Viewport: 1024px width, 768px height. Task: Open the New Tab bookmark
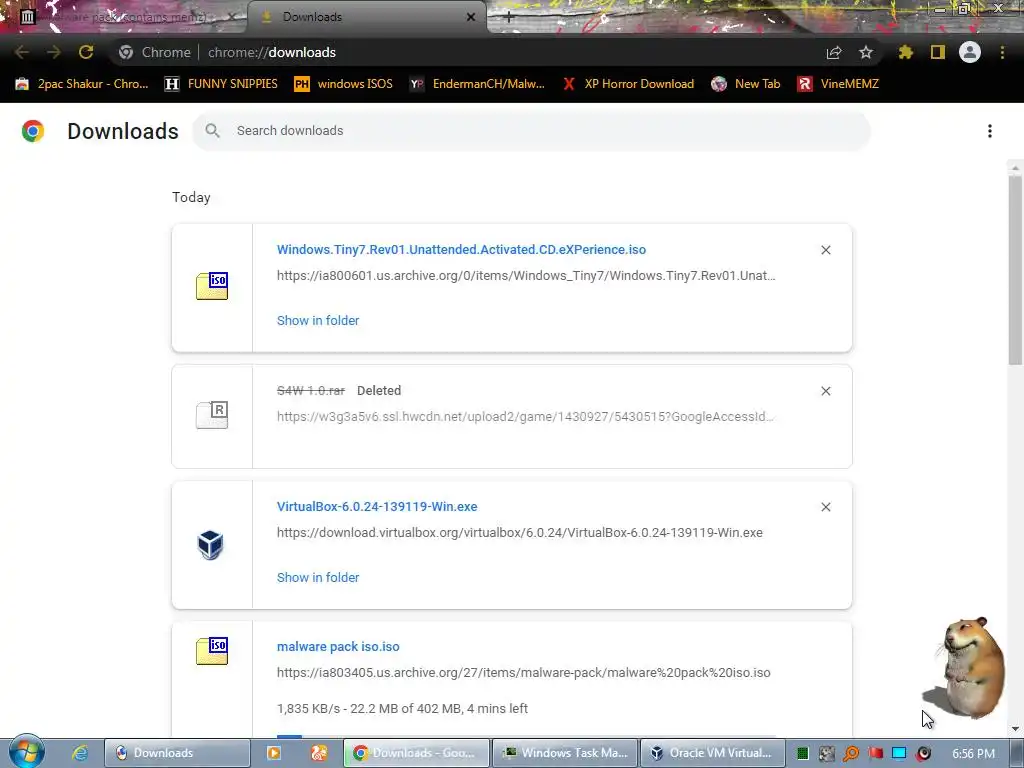[746, 84]
